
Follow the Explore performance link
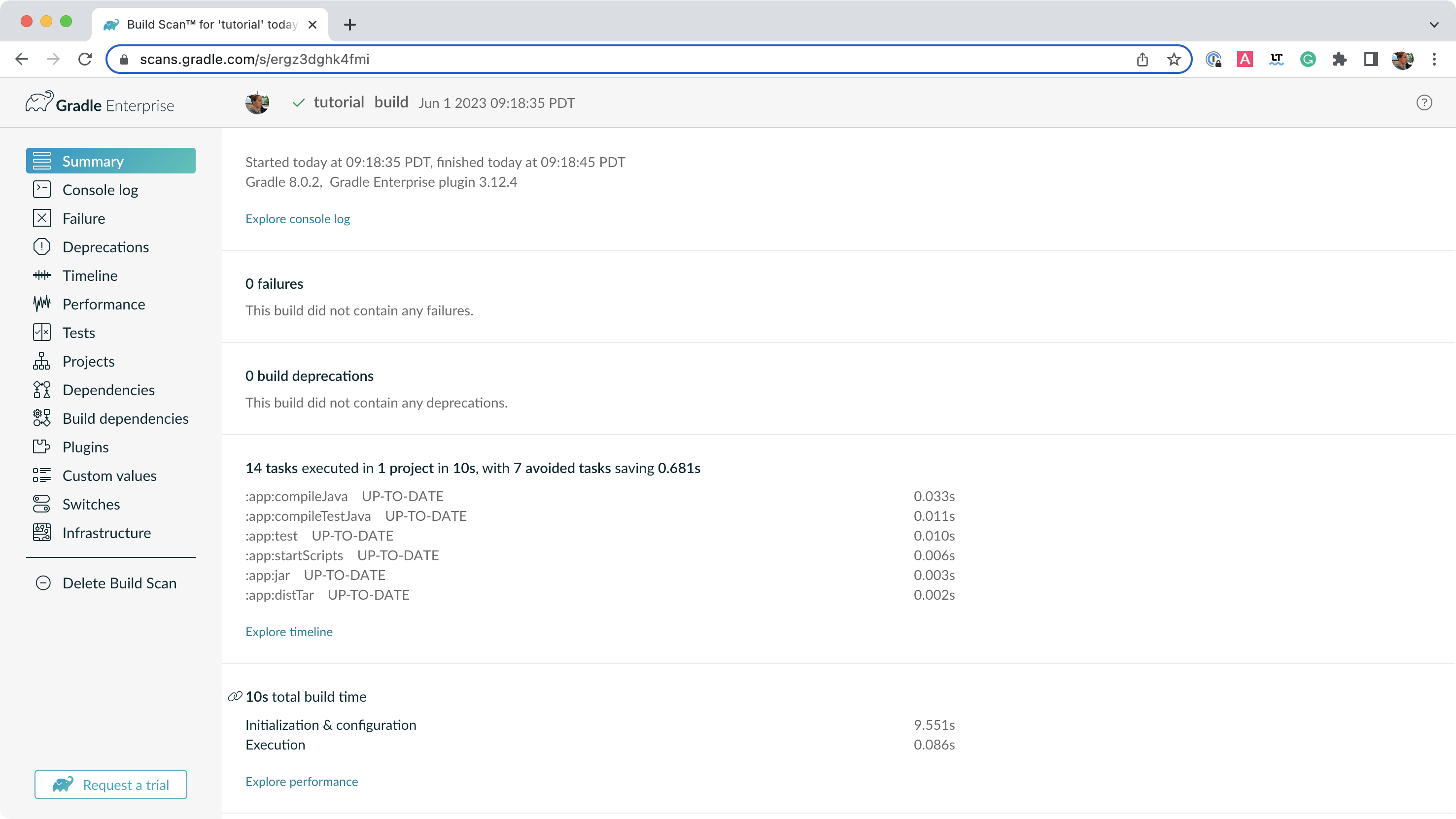(301, 781)
